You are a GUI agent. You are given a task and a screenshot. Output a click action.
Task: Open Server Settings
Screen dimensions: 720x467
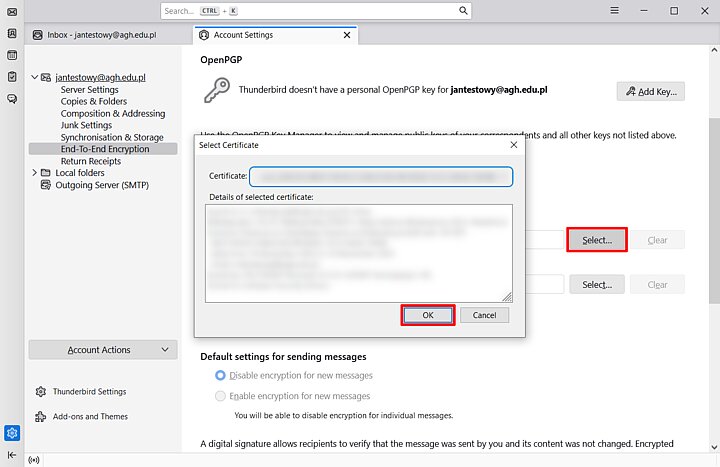90,90
